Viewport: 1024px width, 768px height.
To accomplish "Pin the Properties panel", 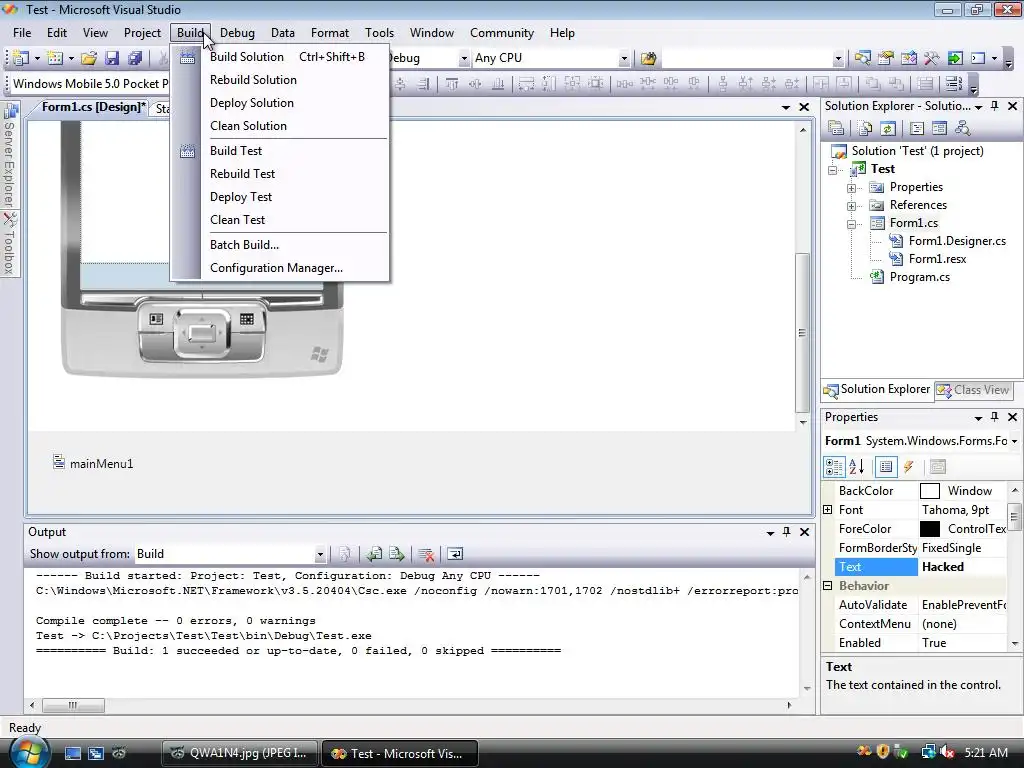I will [995, 417].
